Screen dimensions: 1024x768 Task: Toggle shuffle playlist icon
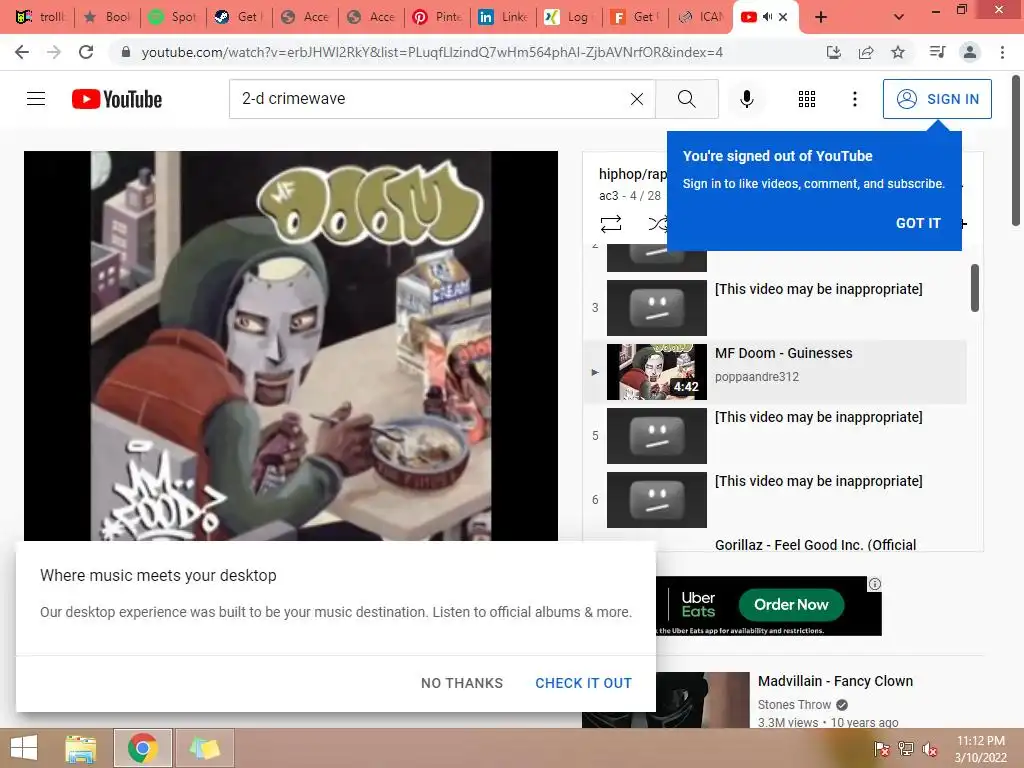[658, 224]
